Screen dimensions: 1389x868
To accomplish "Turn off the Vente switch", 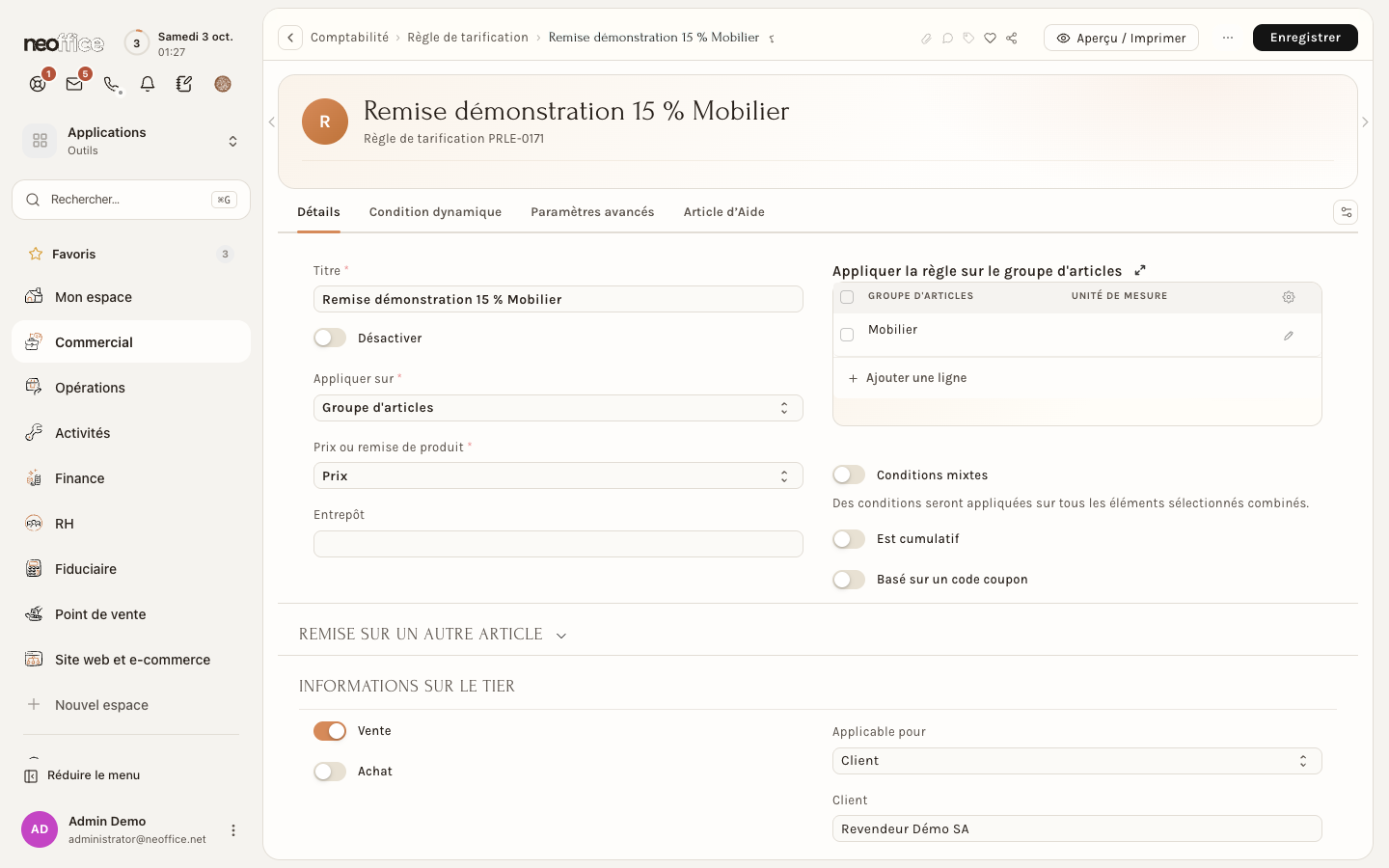I will click(330, 731).
